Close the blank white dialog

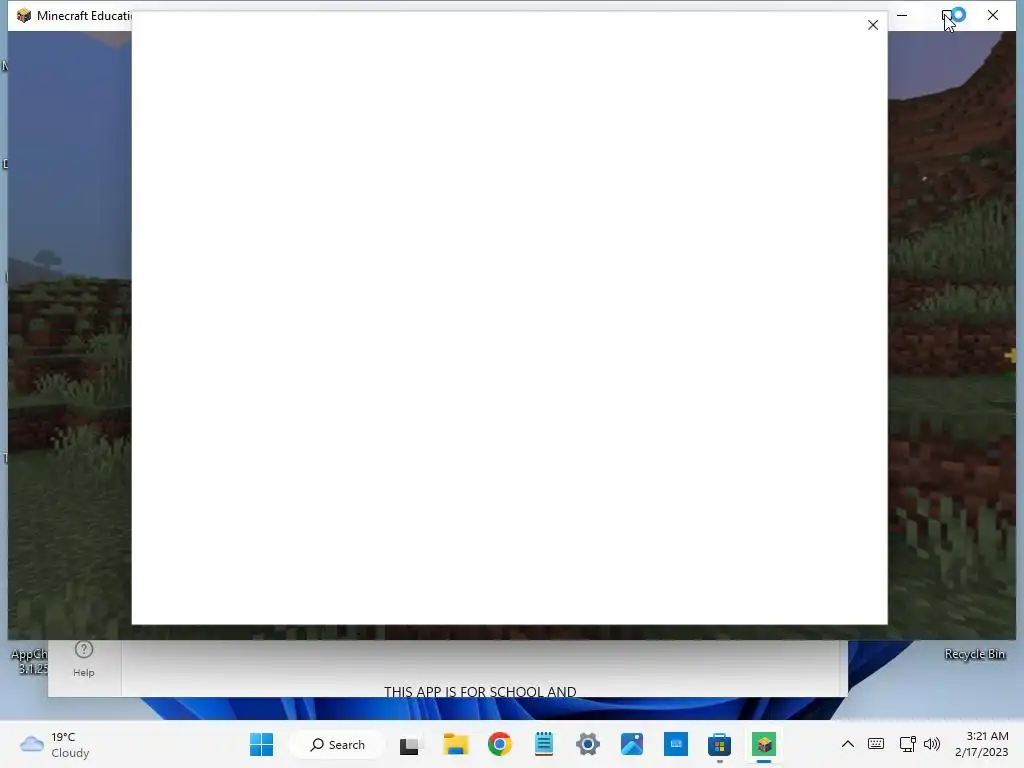pyautogui.click(x=872, y=25)
